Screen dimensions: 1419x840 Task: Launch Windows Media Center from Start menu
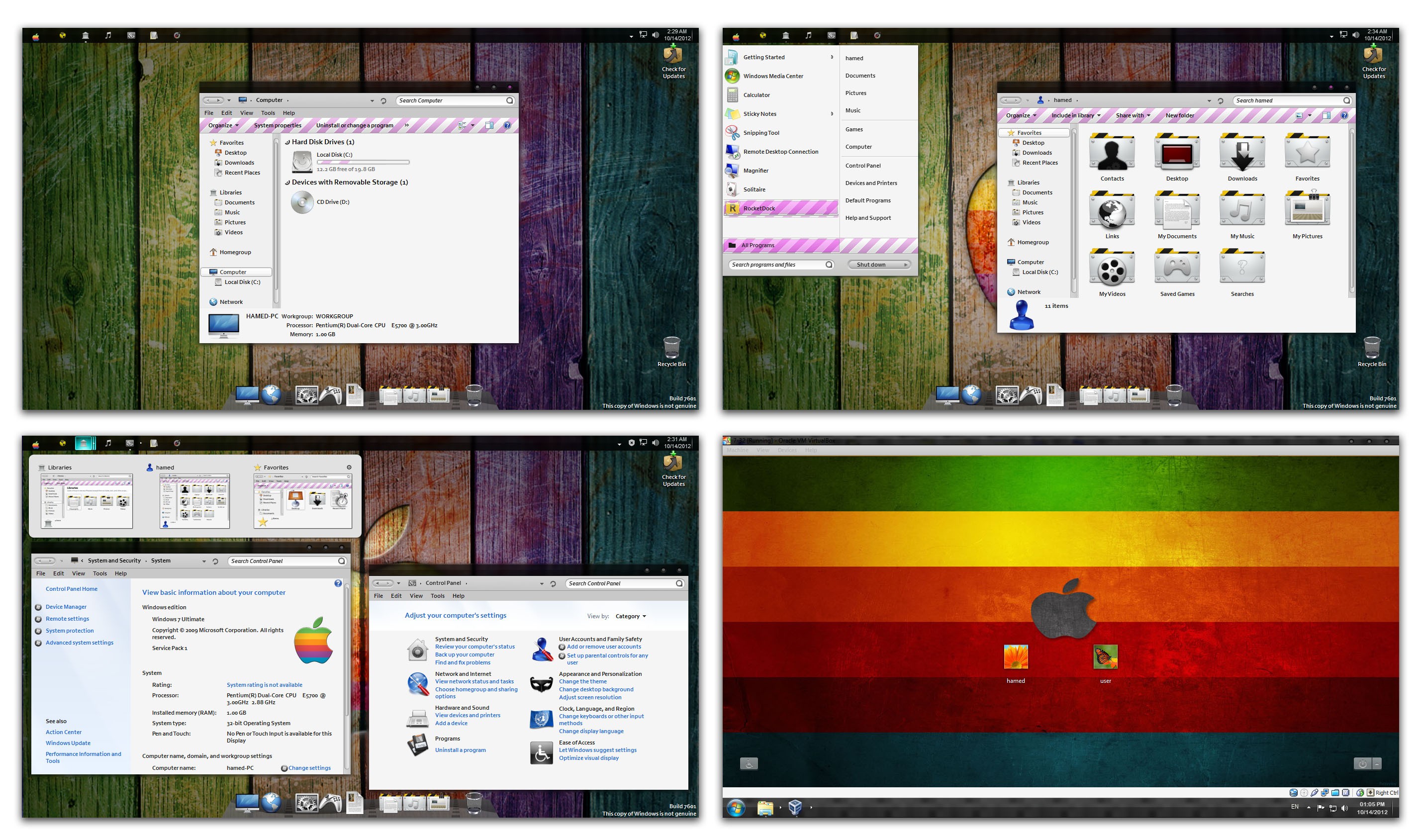point(780,76)
